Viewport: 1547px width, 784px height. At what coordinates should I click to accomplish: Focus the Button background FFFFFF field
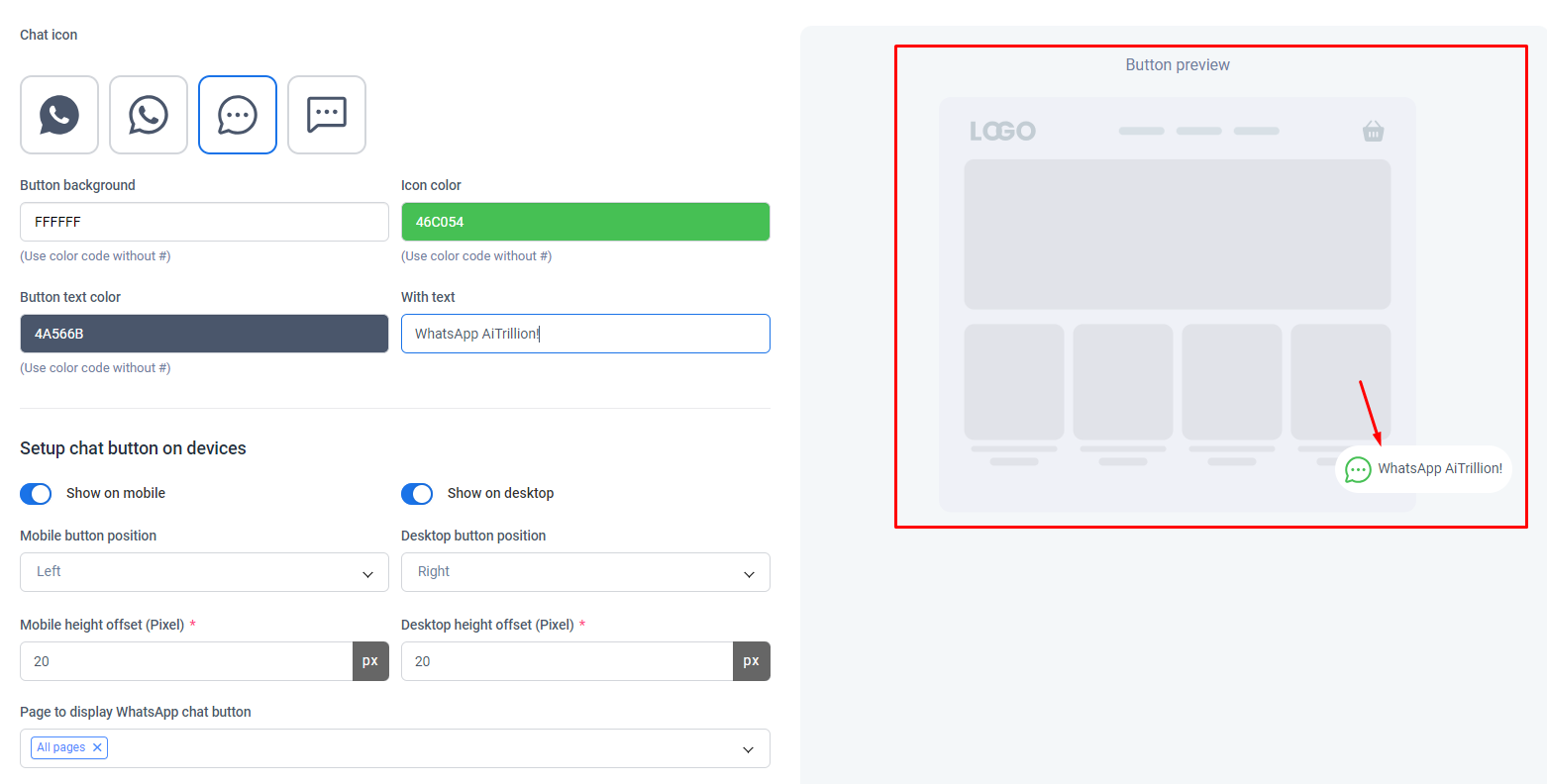[204, 222]
